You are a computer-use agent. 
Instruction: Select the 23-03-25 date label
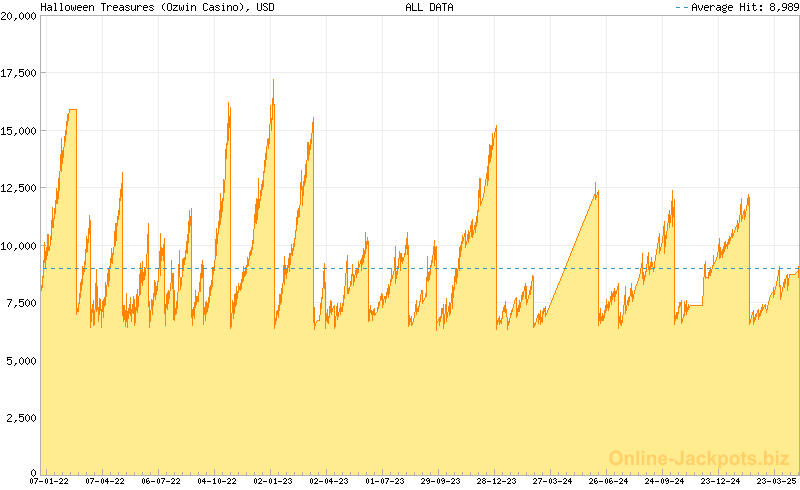pos(776,481)
